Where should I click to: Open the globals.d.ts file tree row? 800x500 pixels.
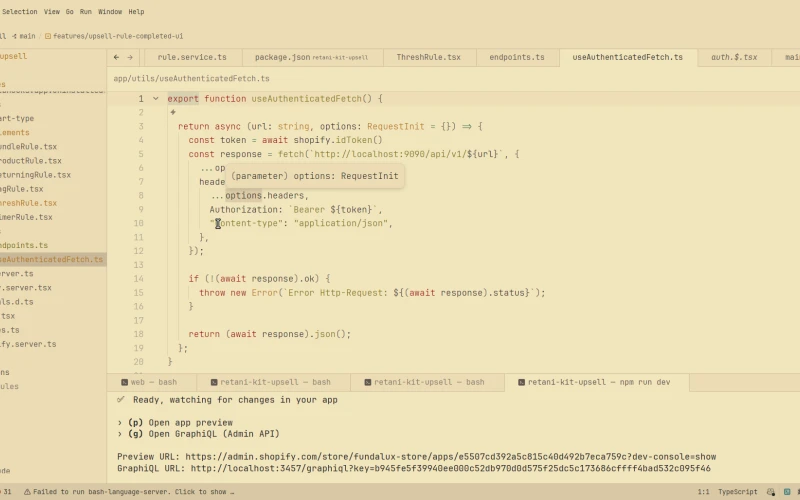click(17, 302)
